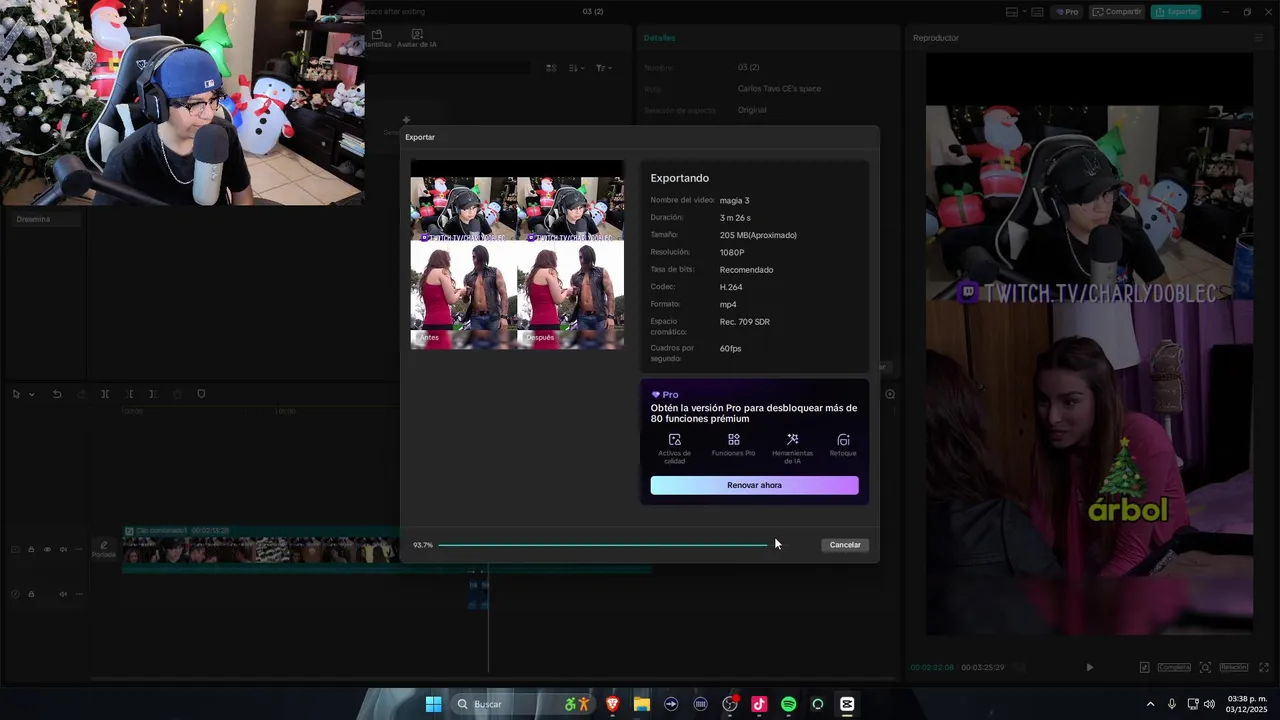The image size is (1280, 720).
Task: Click the shortcuts panel icon near Pro
Action: [1037, 12]
